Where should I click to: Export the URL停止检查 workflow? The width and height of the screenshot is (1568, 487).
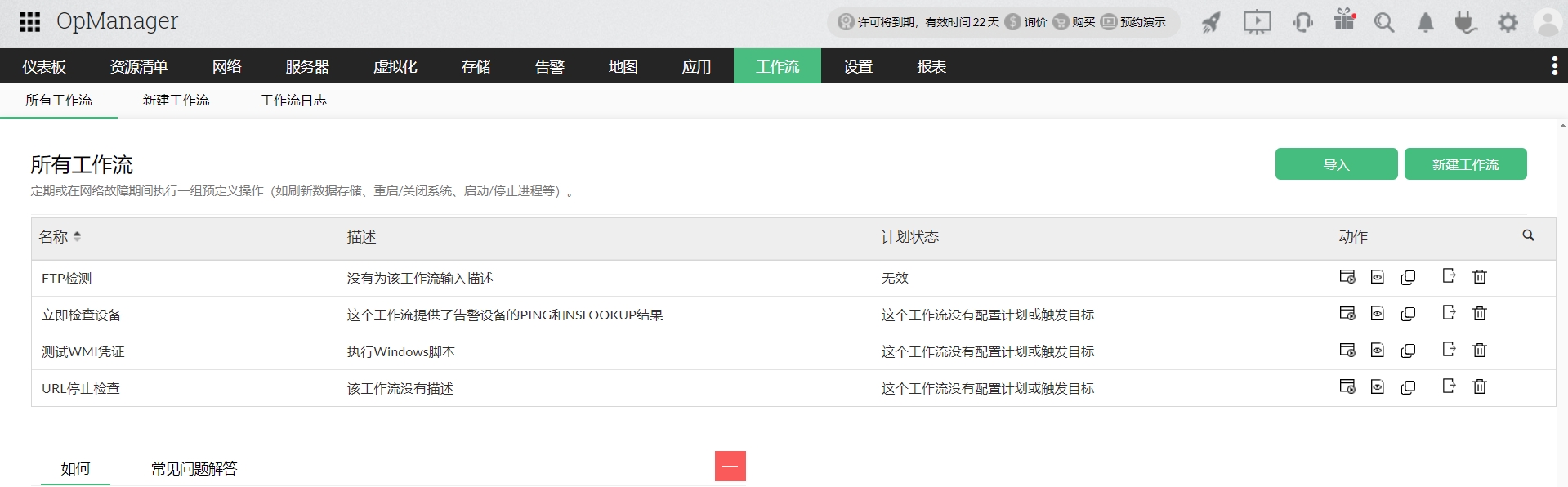click(1449, 386)
